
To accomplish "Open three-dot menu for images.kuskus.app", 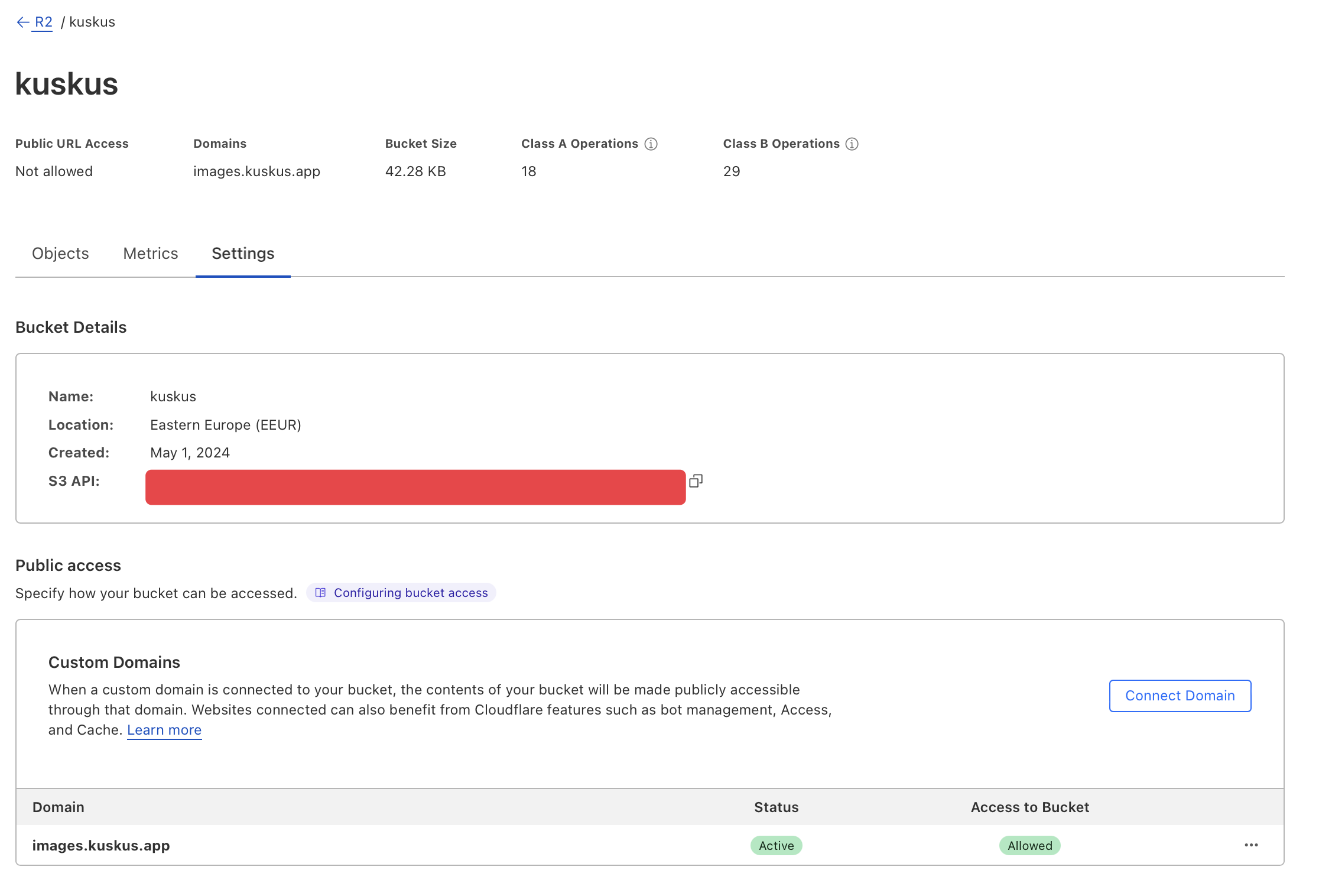I will point(1251,845).
